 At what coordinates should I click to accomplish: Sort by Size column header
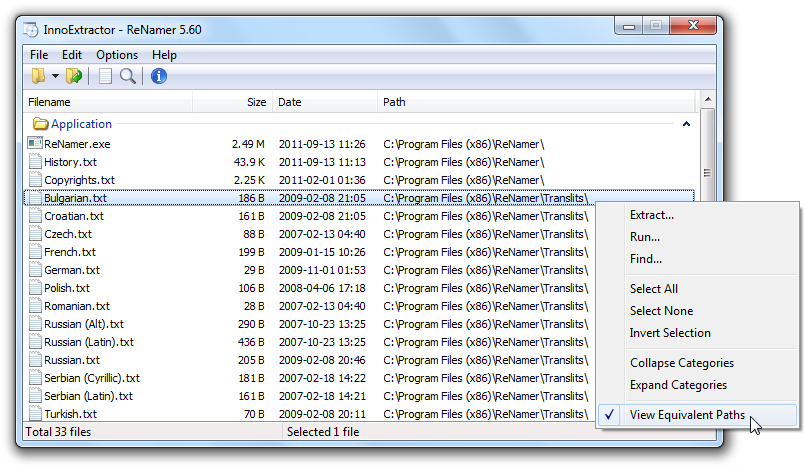(233, 102)
